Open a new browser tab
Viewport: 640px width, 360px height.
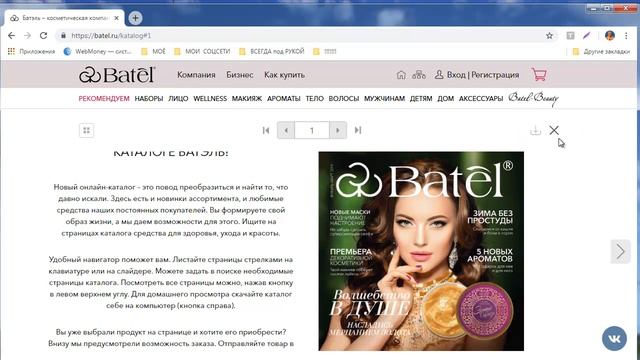pos(135,18)
